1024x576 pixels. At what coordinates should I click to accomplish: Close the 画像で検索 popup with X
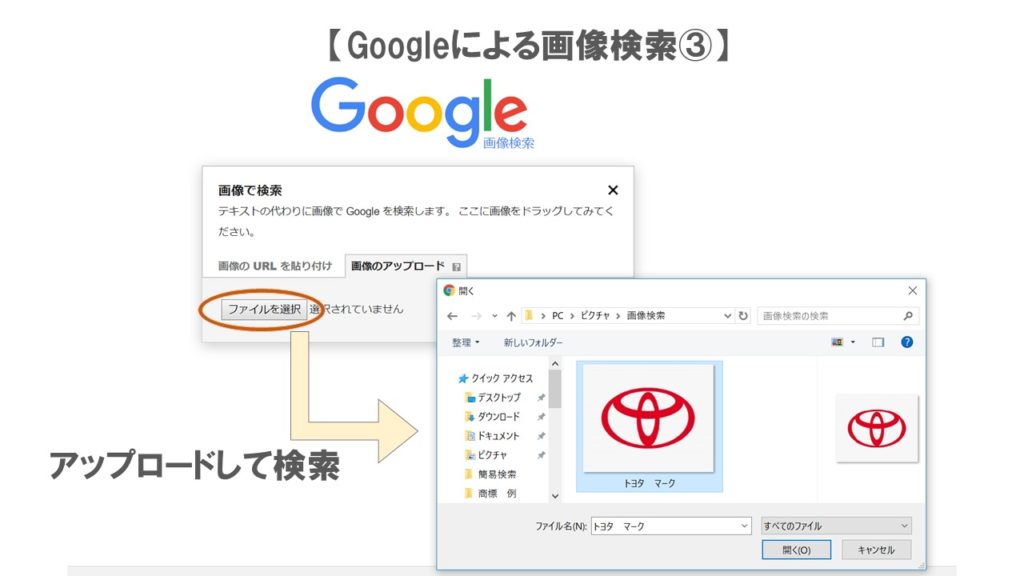[x=613, y=190]
